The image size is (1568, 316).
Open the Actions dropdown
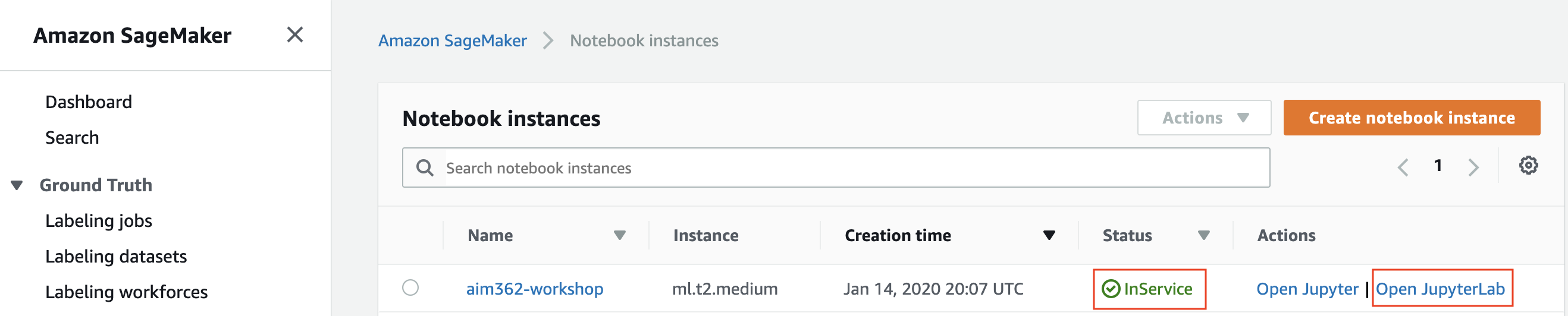1204,118
